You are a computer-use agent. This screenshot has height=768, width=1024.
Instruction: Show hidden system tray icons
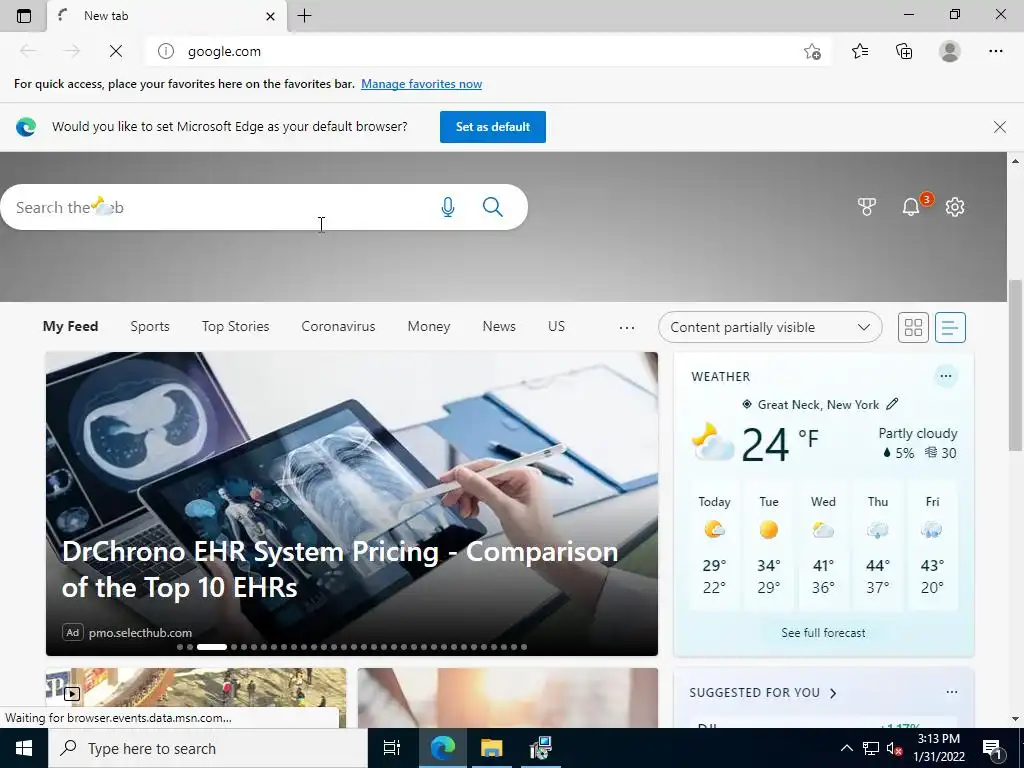(x=846, y=748)
